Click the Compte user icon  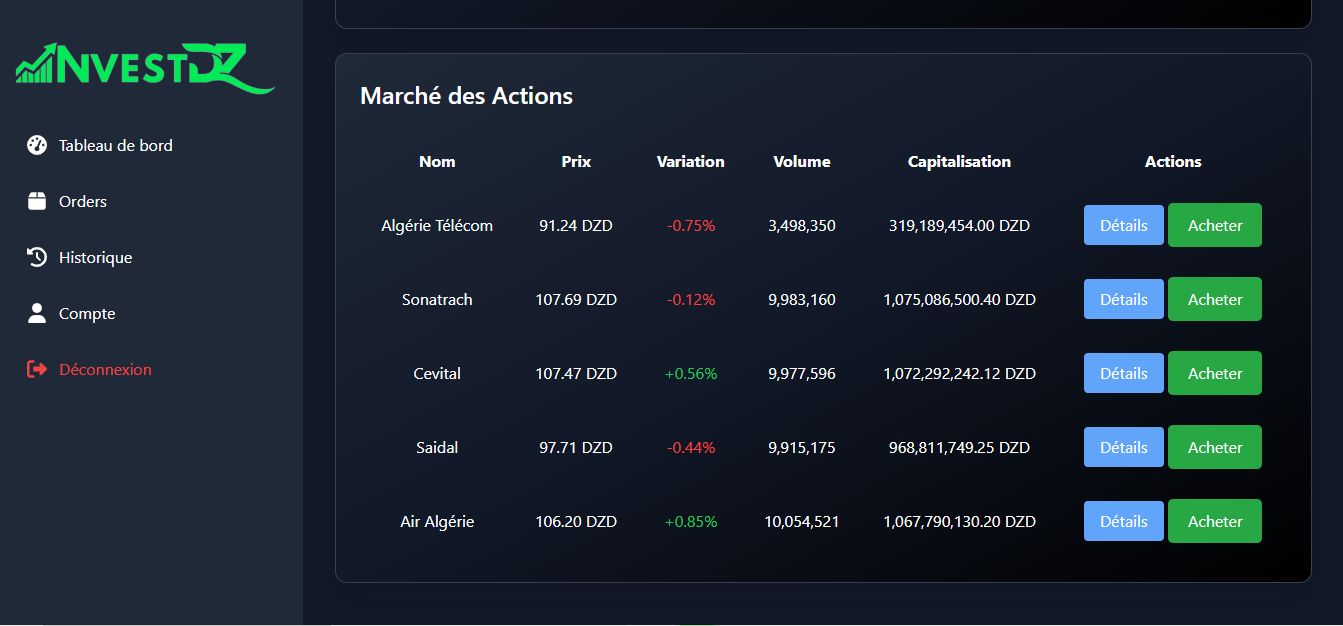coord(37,313)
